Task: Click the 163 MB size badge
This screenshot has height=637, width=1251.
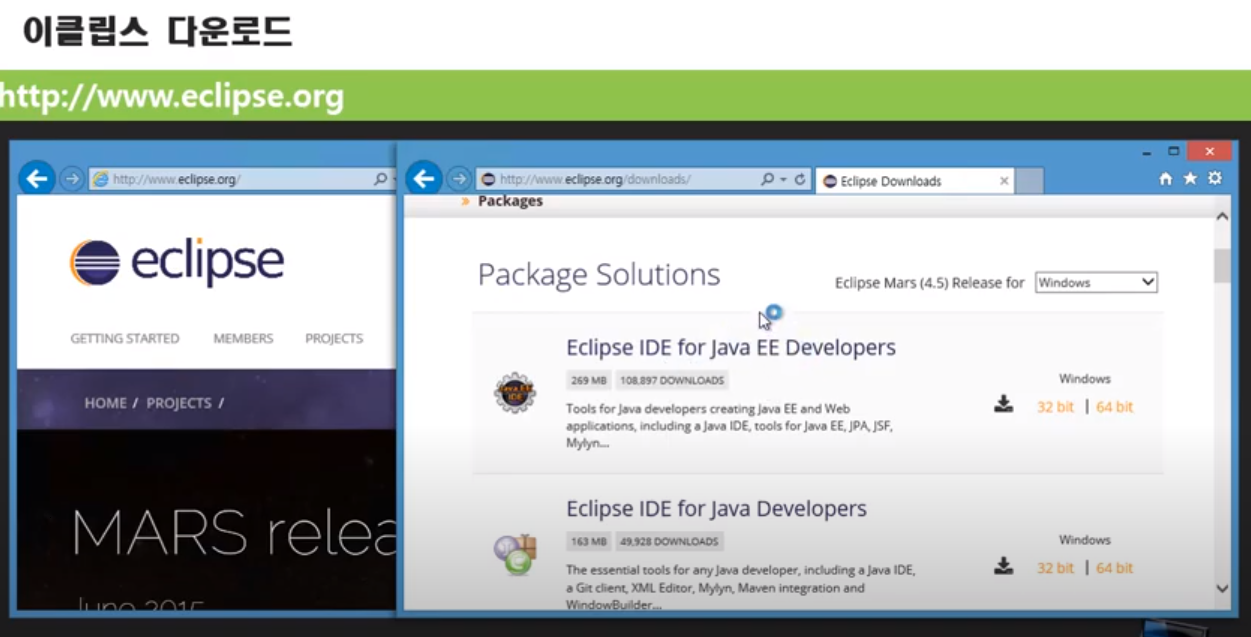Action: (589, 541)
